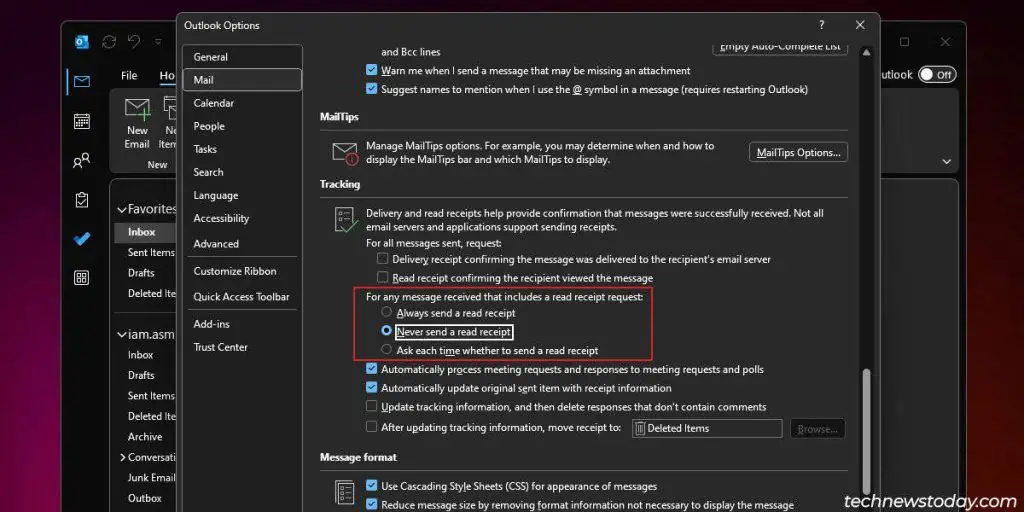Uncheck automatically update original sent item option
This screenshot has height=512, width=1024.
(x=372, y=387)
